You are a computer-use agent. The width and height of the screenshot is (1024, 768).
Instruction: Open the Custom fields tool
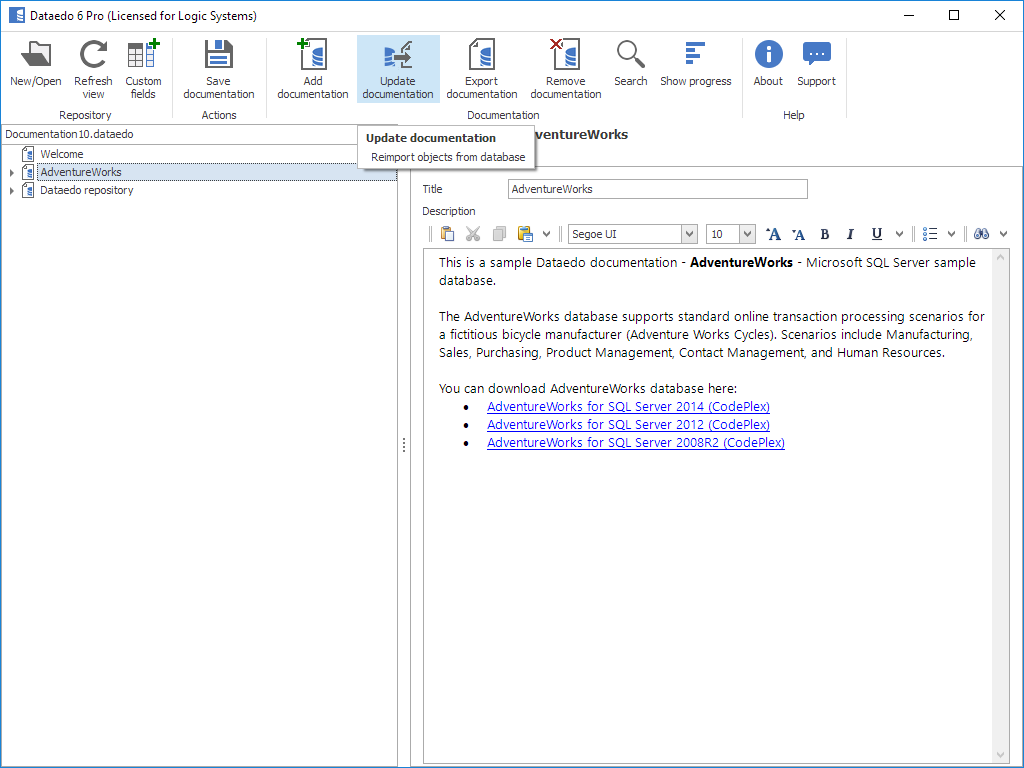143,56
